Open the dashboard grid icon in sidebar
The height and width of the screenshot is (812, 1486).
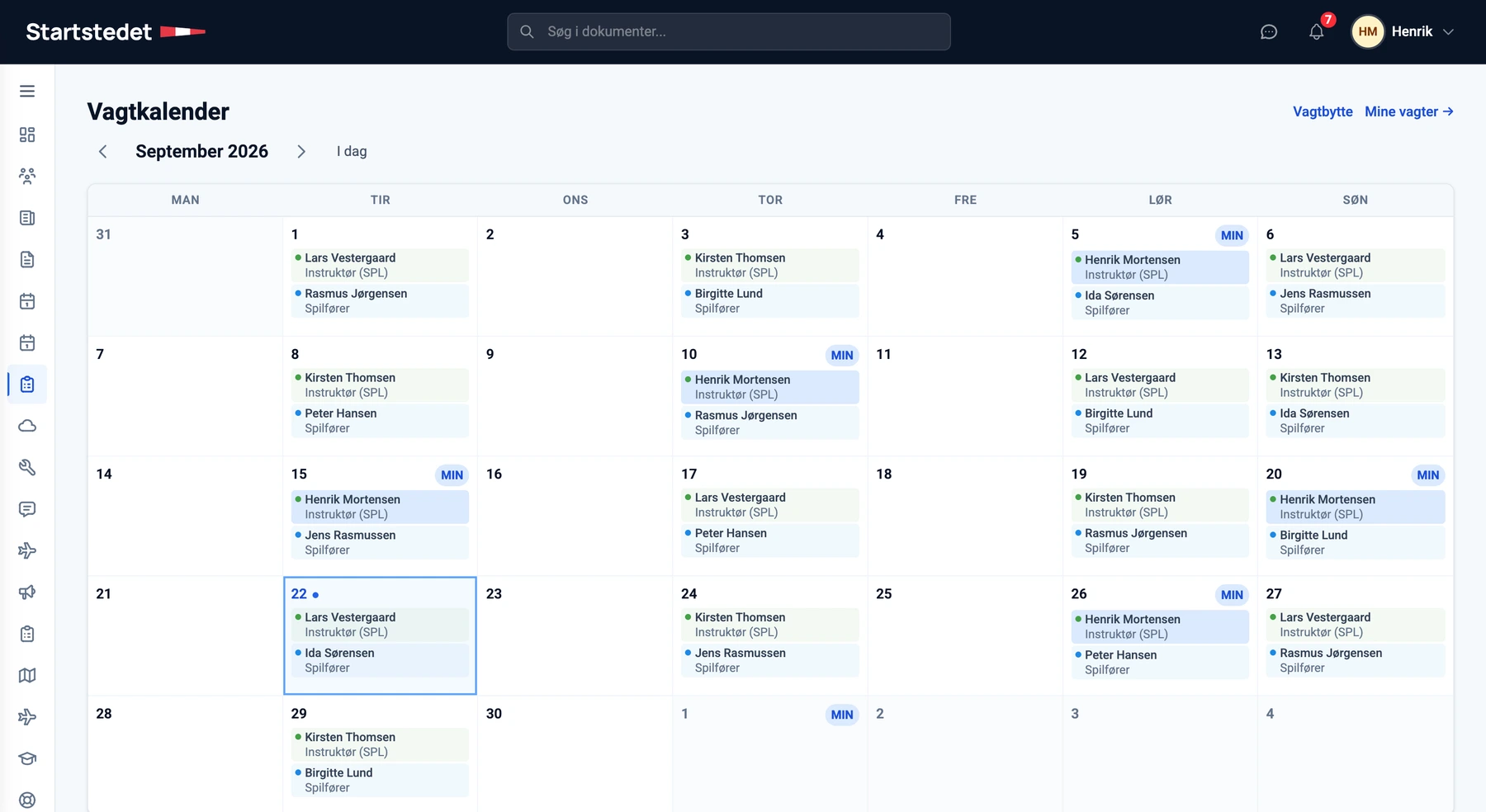coord(27,135)
